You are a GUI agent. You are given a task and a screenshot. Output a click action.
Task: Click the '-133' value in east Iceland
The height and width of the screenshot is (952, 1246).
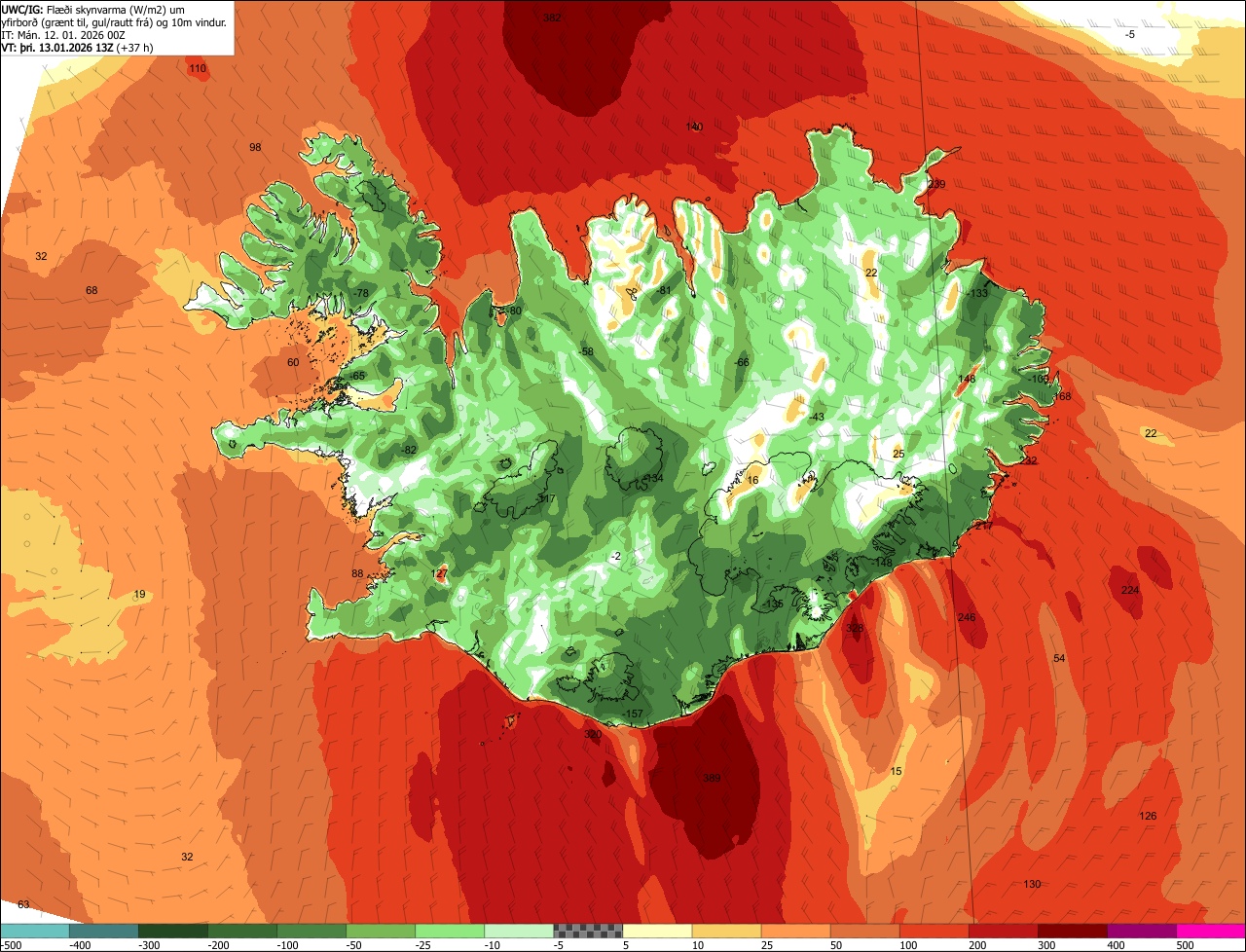(x=976, y=293)
